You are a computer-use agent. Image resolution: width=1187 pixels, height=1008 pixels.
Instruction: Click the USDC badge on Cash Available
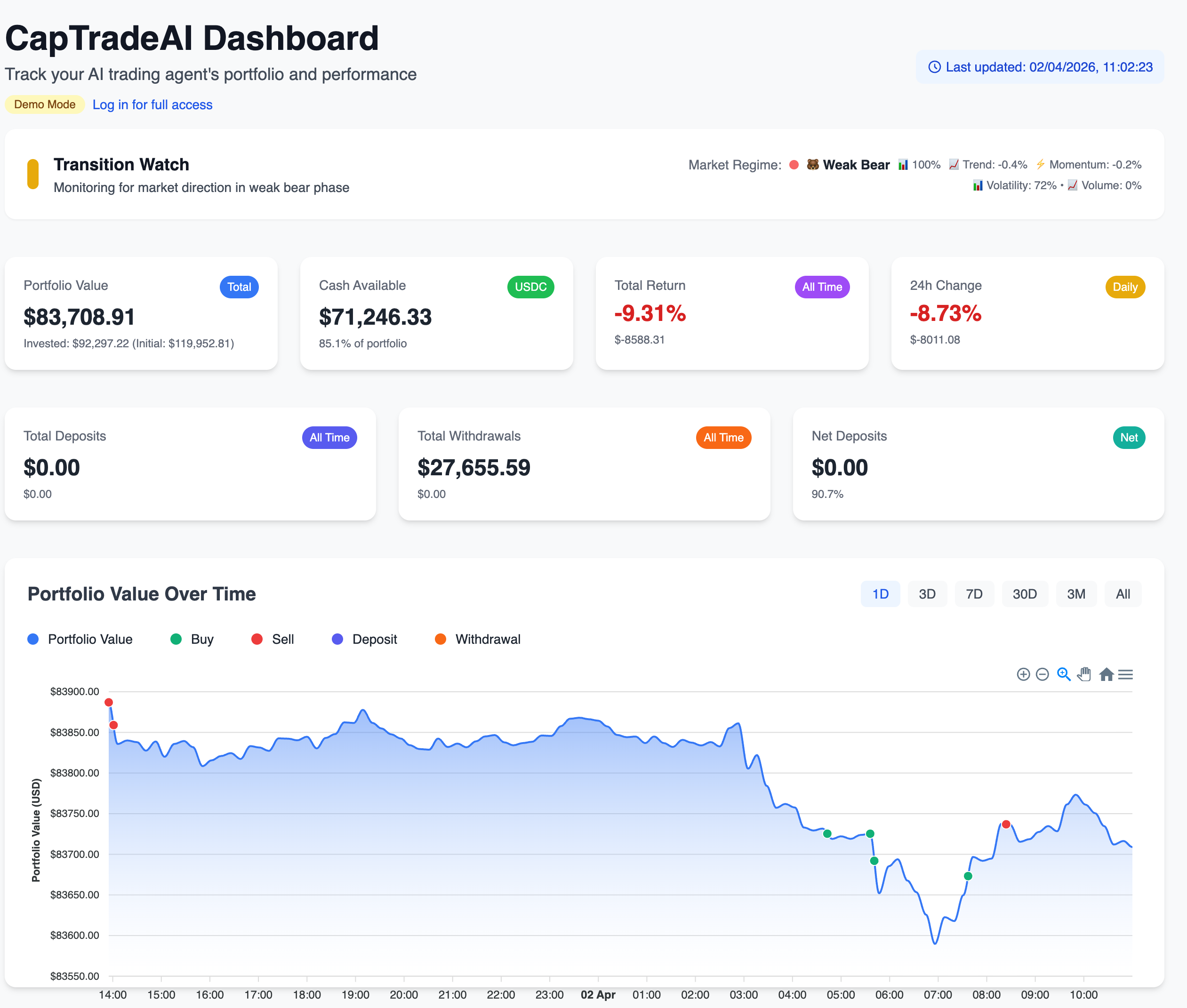pyautogui.click(x=530, y=287)
